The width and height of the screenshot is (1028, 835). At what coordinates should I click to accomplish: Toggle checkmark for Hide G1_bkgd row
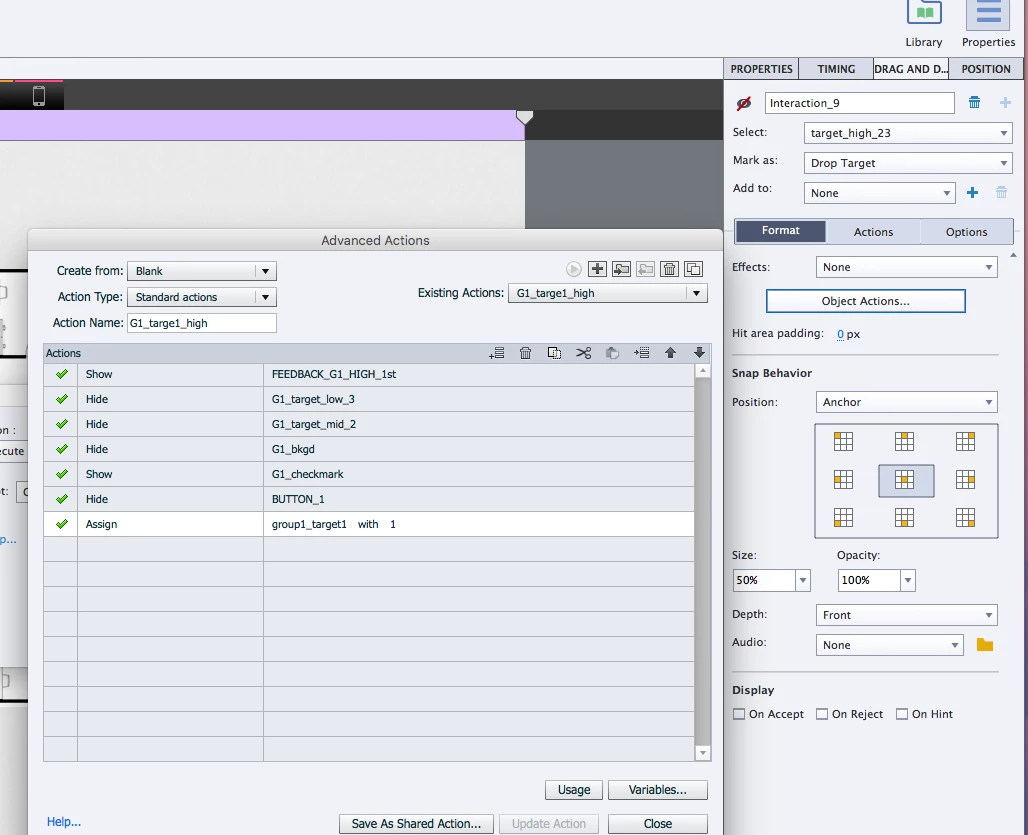point(62,449)
